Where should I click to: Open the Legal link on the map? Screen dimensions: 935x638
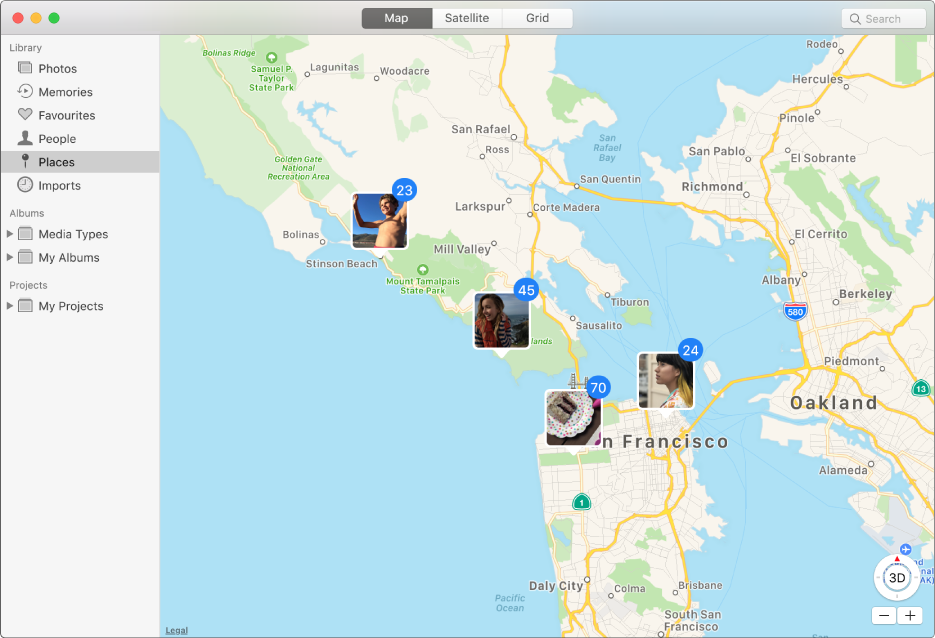pos(176,630)
